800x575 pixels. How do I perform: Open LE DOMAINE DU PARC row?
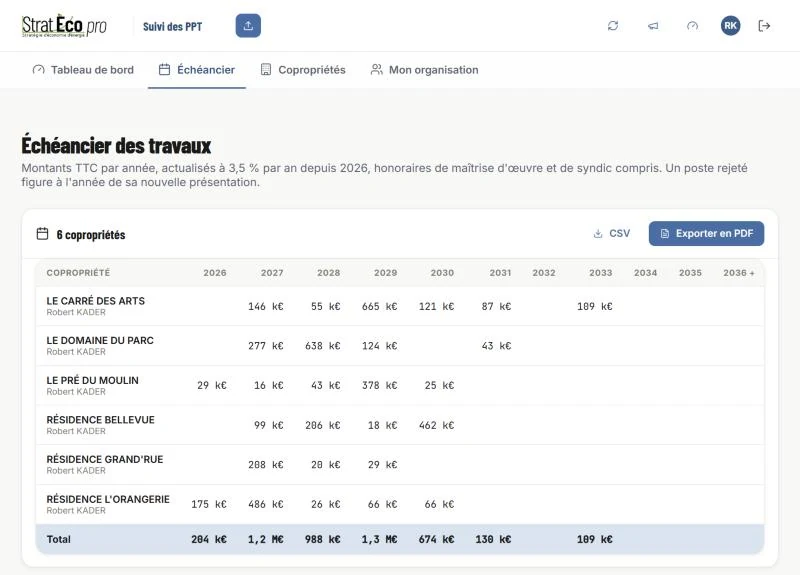[x=399, y=345]
